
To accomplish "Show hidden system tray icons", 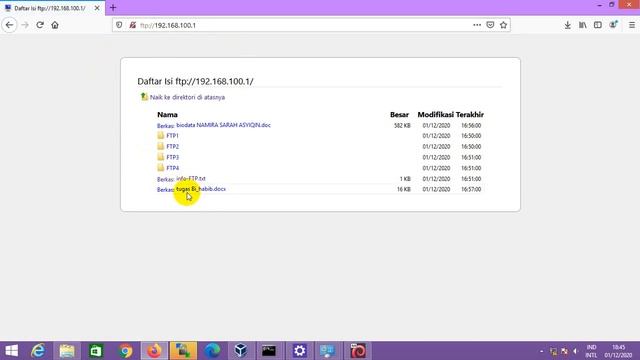I will (542, 351).
